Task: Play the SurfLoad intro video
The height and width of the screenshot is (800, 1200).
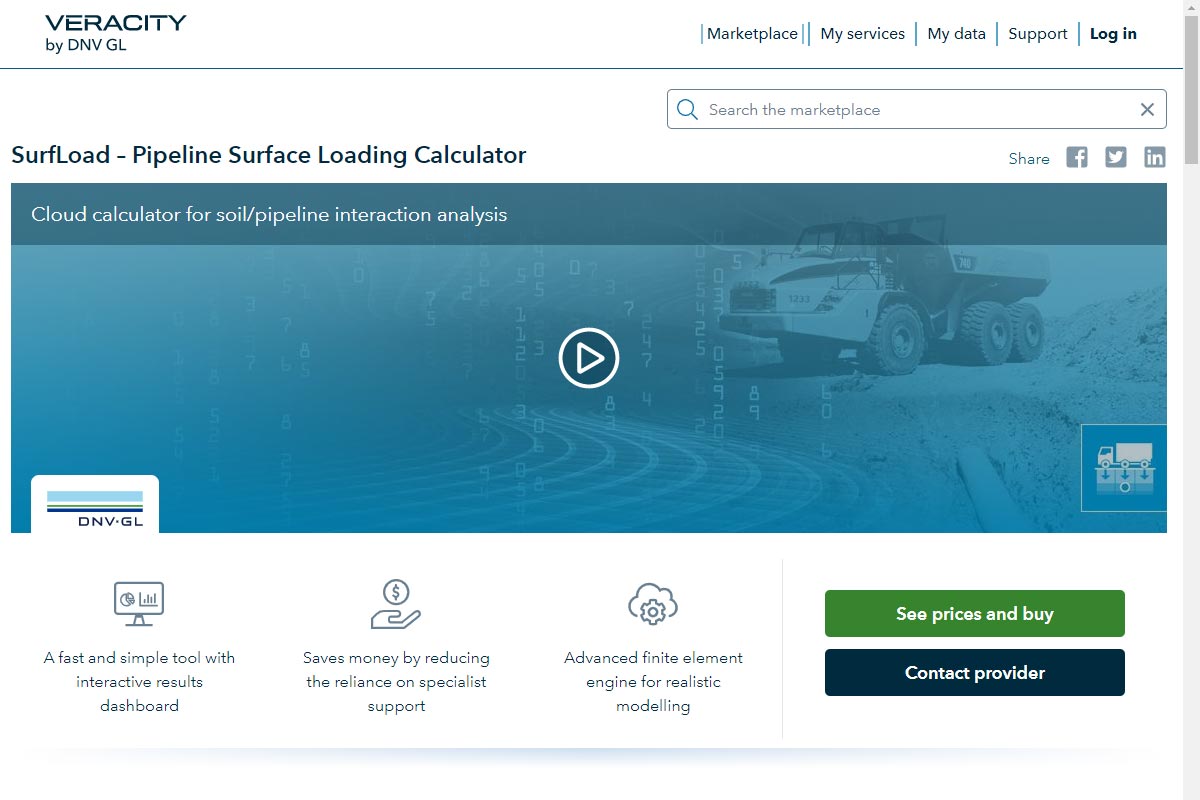Action: coord(588,358)
